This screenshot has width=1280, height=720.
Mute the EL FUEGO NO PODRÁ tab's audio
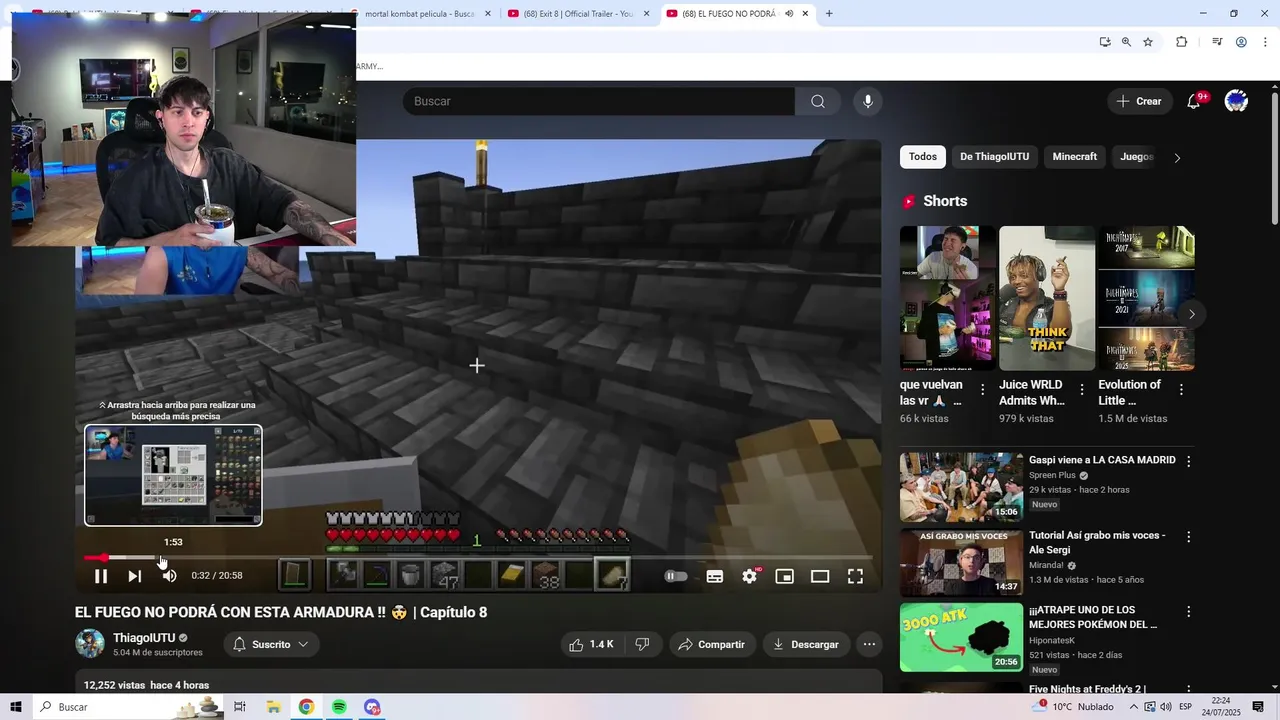[789, 14]
